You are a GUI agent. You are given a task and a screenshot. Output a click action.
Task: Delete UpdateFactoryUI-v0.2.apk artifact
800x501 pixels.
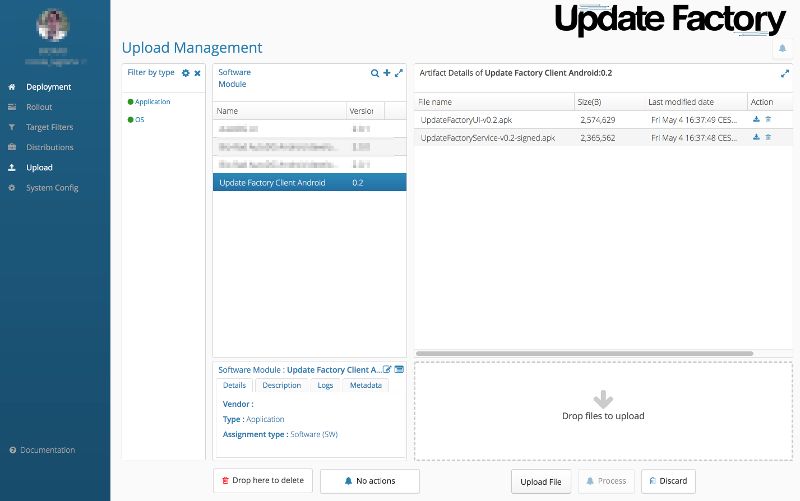(x=768, y=119)
